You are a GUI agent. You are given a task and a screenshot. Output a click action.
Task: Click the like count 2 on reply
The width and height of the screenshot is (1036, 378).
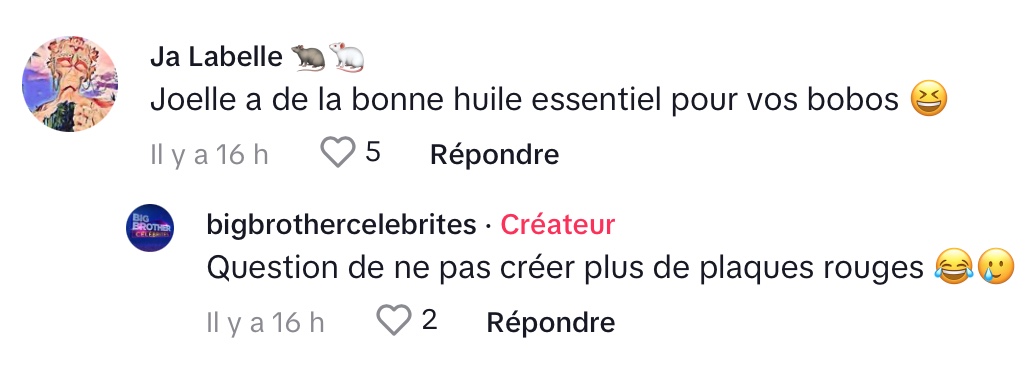pyautogui.click(x=429, y=321)
